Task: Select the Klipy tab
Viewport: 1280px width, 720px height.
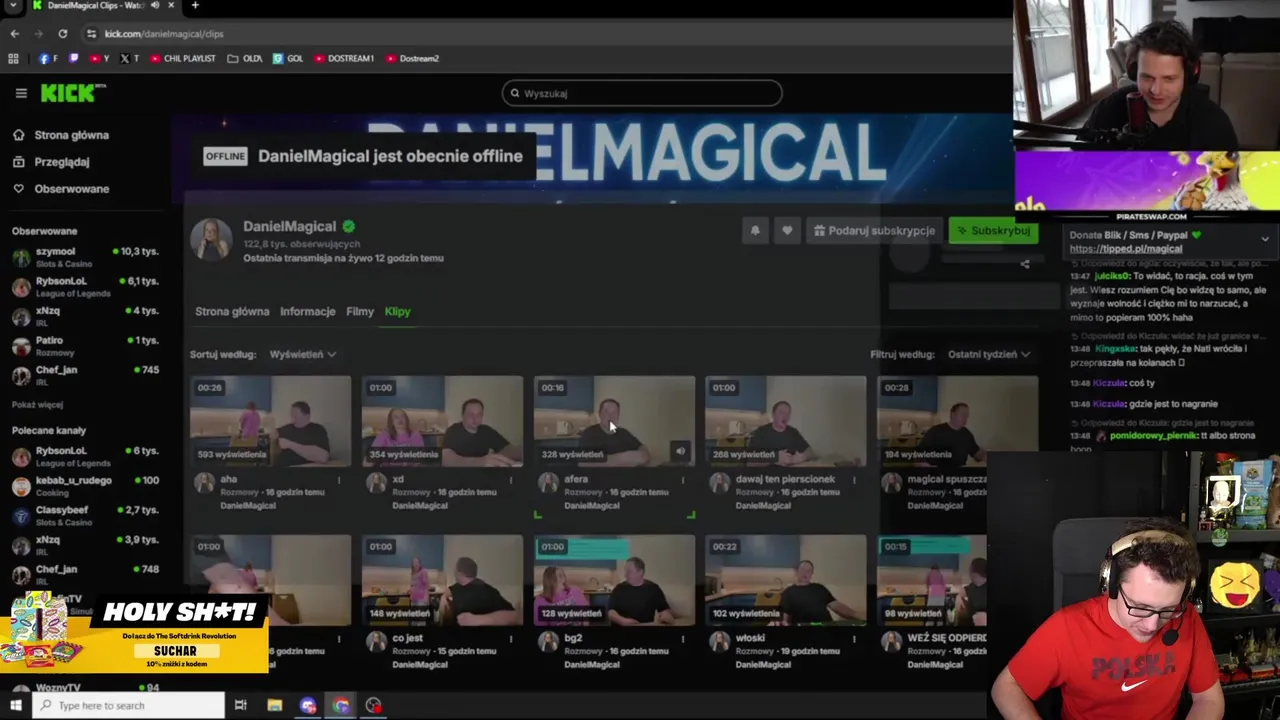Action: pos(398,312)
